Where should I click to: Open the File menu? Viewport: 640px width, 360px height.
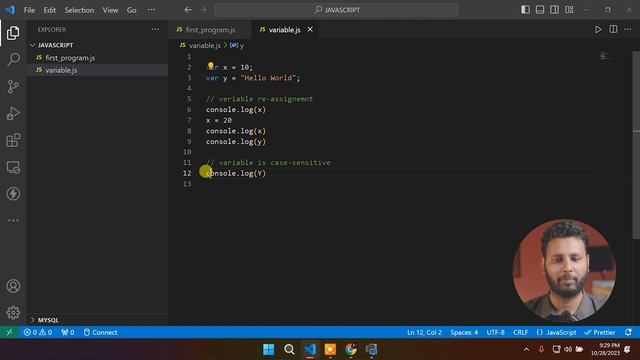coord(29,10)
